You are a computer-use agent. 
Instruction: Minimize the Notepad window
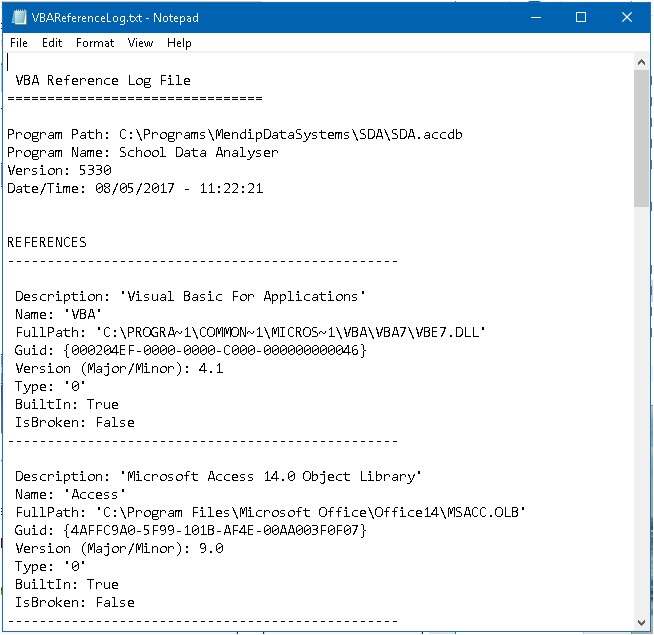(x=536, y=17)
